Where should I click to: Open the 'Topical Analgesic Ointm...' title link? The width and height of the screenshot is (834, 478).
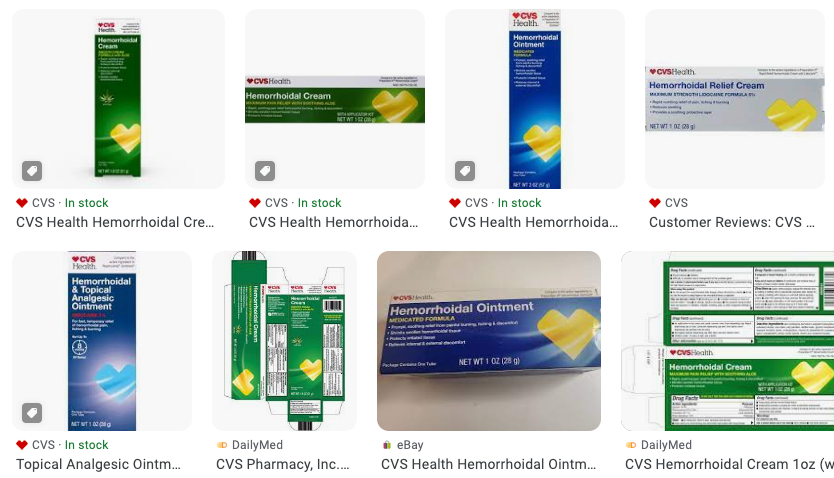click(98, 464)
